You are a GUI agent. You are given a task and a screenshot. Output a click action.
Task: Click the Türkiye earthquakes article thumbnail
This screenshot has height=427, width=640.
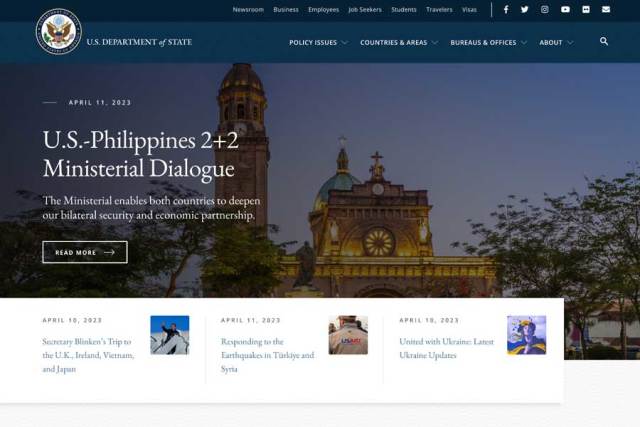point(348,336)
